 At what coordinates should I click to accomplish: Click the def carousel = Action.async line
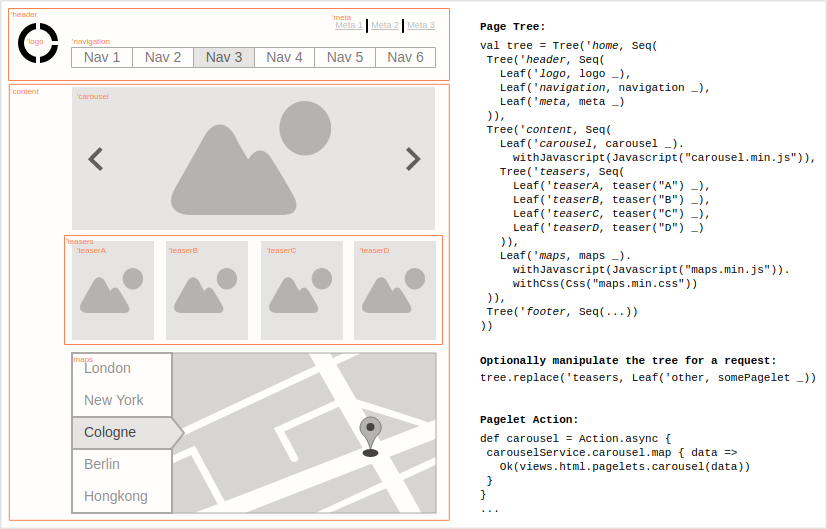coord(575,439)
